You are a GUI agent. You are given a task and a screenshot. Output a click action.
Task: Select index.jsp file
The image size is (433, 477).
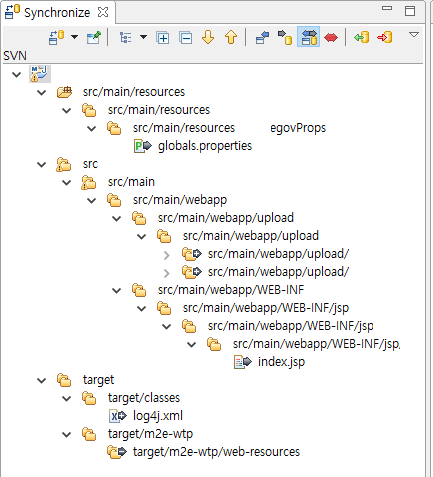point(281,362)
